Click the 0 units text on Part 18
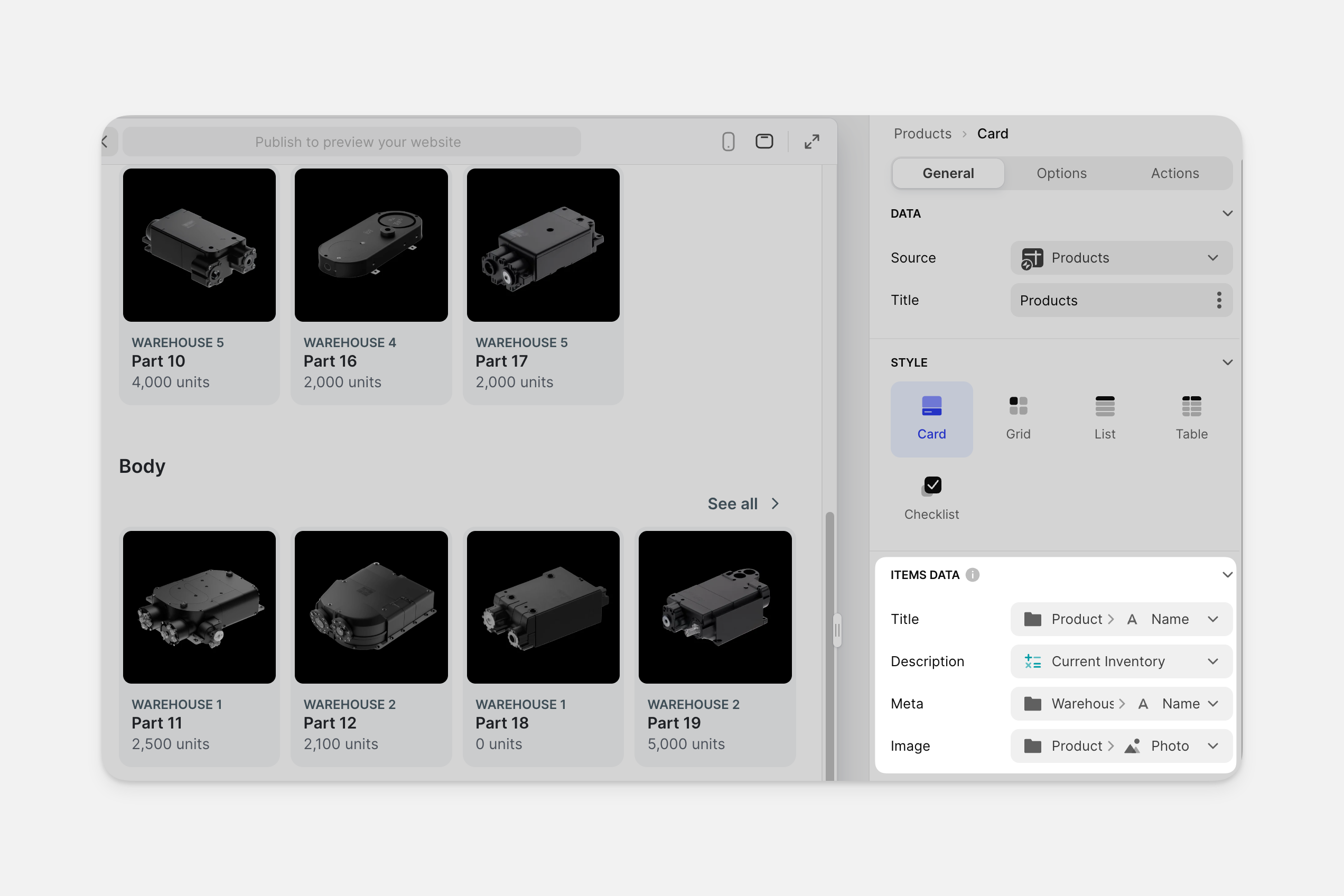This screenshot has width=1344, height=896. pyautogui.click(x=499, y=744)
